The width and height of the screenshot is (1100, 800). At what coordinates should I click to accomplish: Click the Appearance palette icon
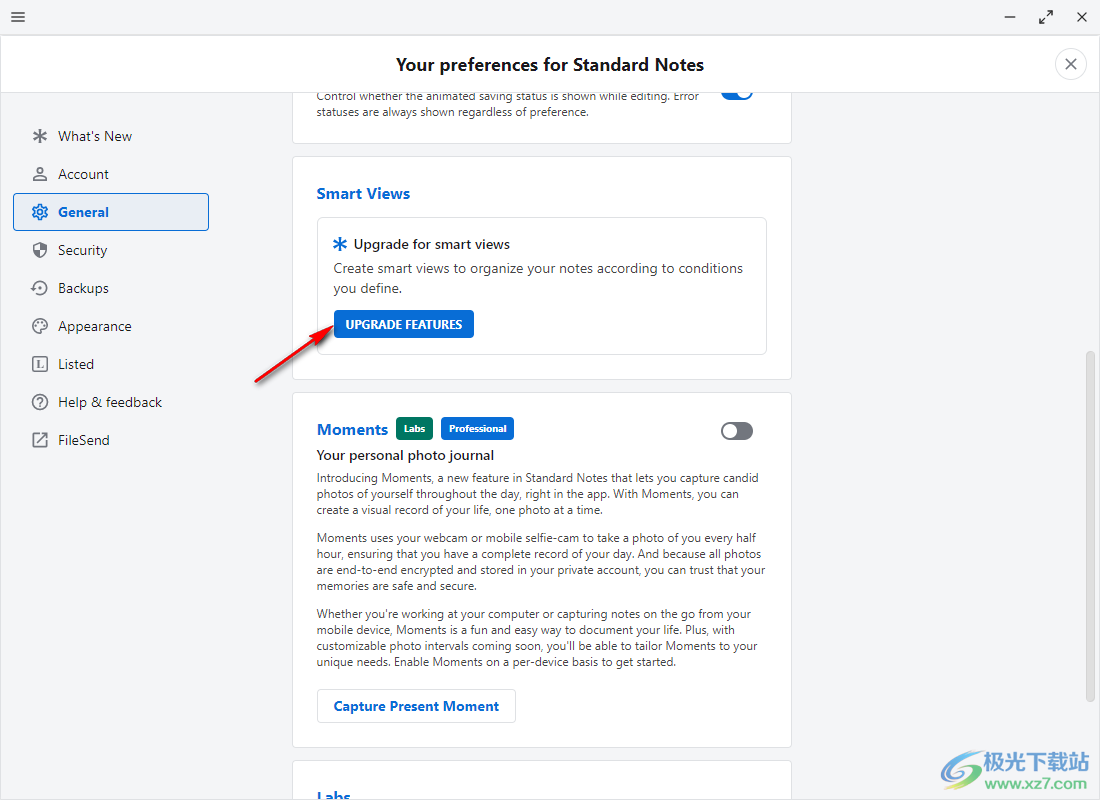click(x=40, y=326)
